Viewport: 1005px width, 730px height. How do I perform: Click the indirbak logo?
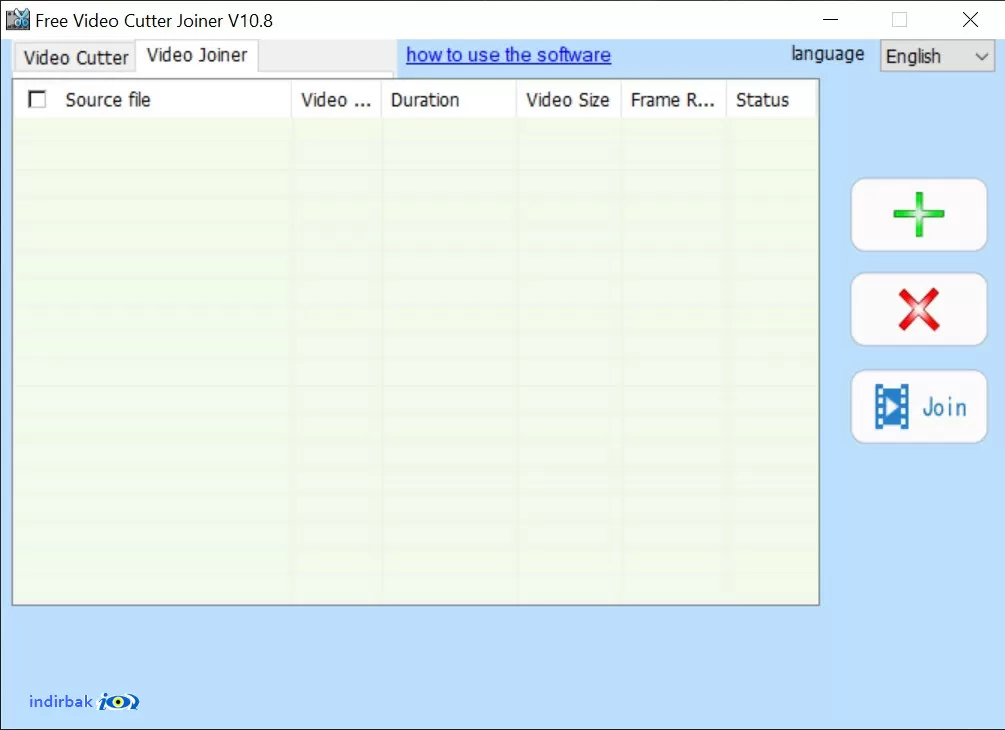(84, 702)
